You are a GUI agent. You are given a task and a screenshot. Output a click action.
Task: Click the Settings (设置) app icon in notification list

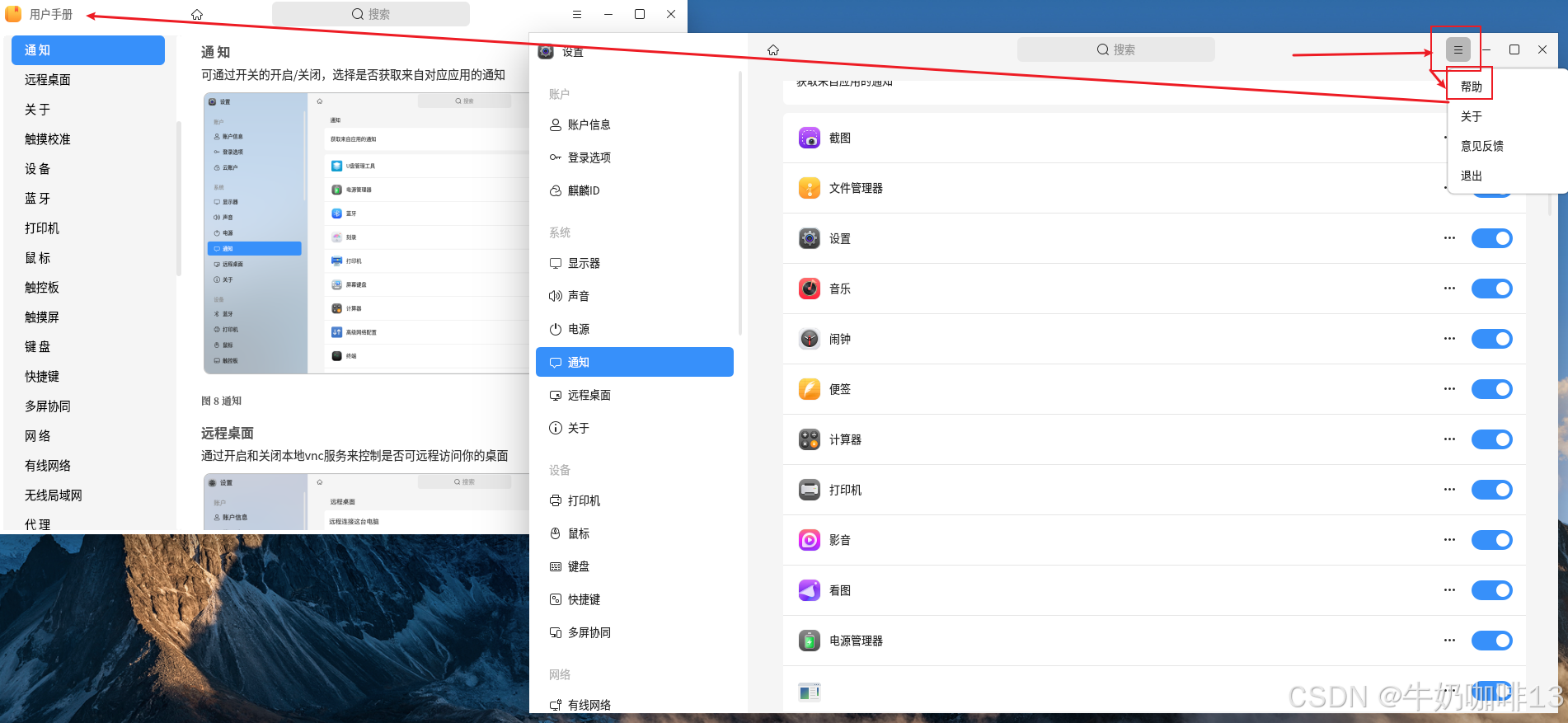[x=810, y=238]
